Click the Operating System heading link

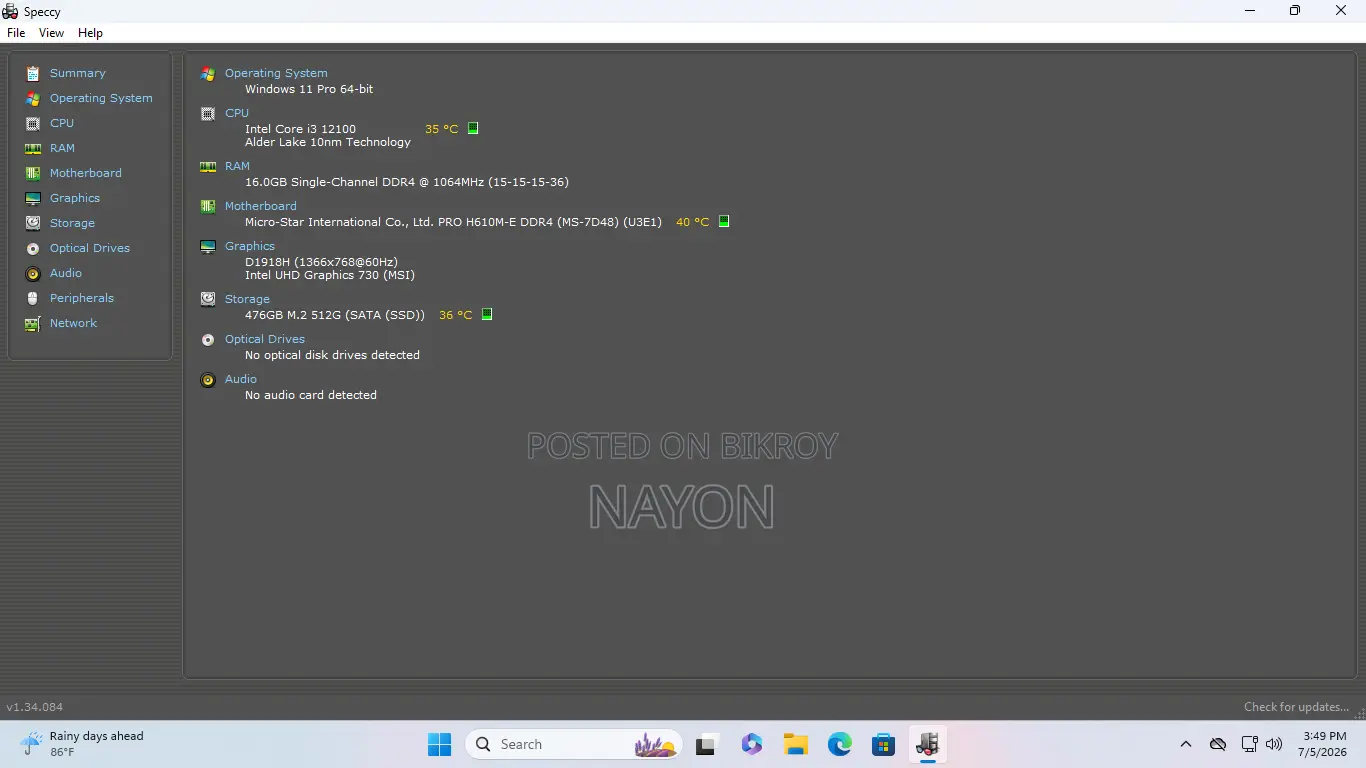coord(276,73)
